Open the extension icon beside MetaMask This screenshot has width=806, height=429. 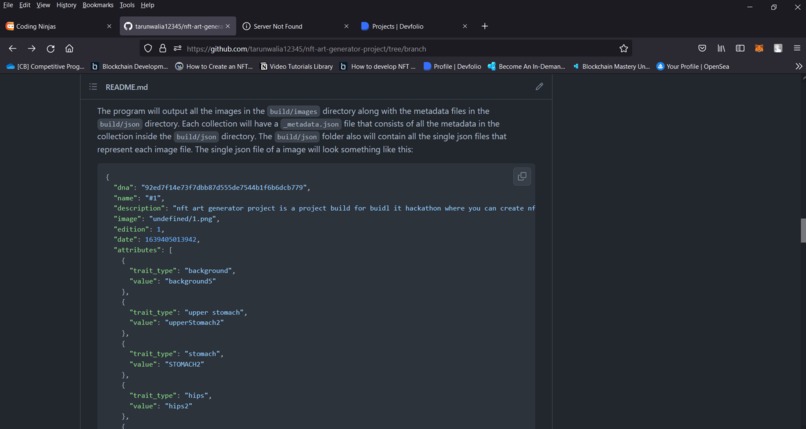[x=778, y=48]
